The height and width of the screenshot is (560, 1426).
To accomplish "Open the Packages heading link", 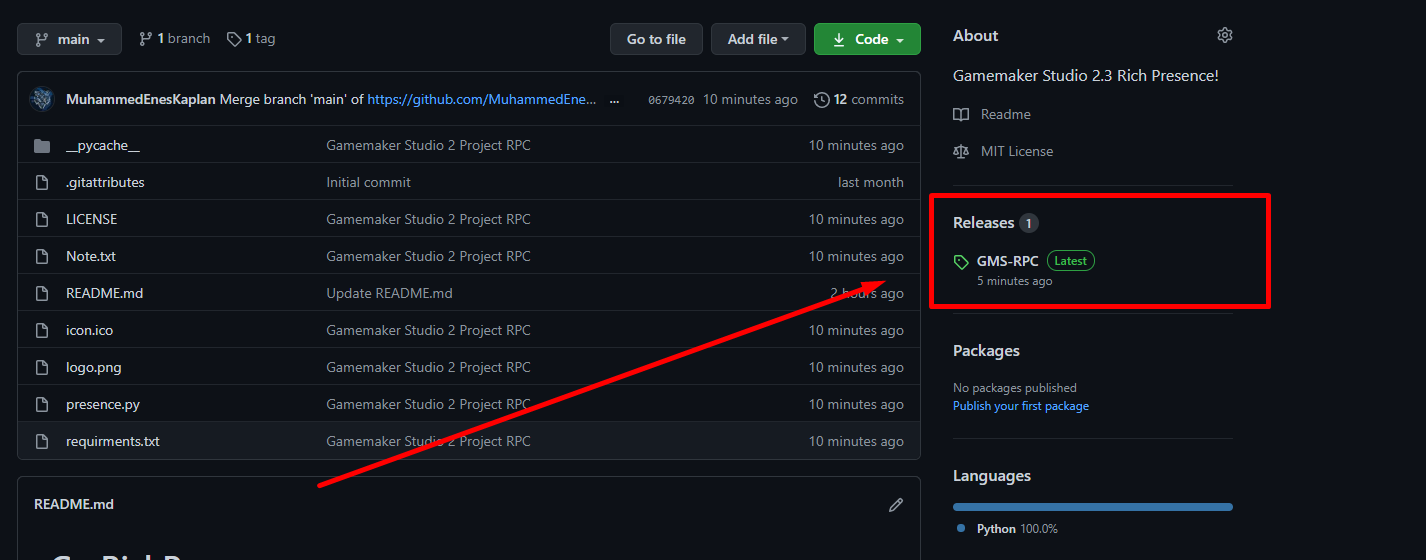I will (986, 350).
